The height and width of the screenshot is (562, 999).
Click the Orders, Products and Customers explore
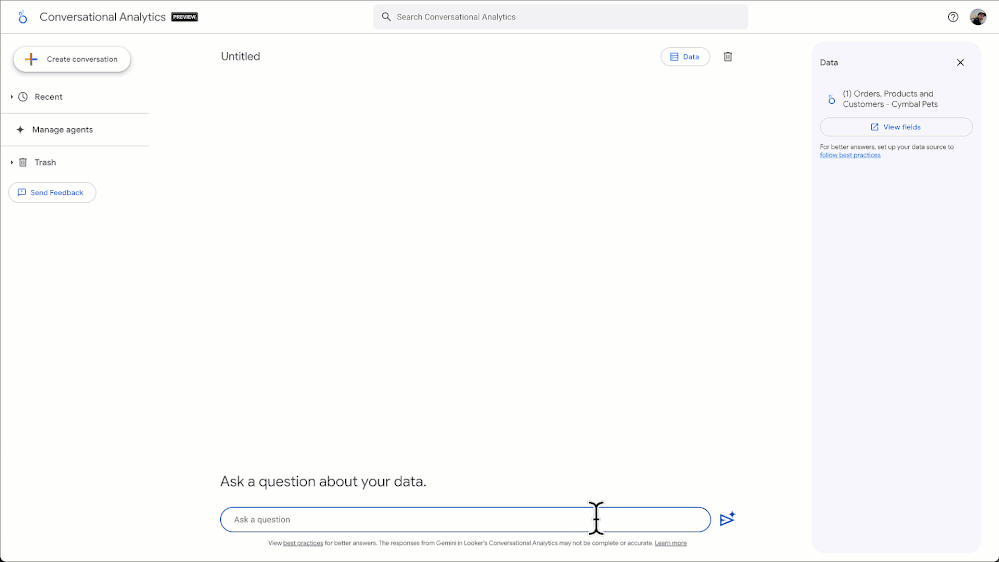[x=890, y=99]
